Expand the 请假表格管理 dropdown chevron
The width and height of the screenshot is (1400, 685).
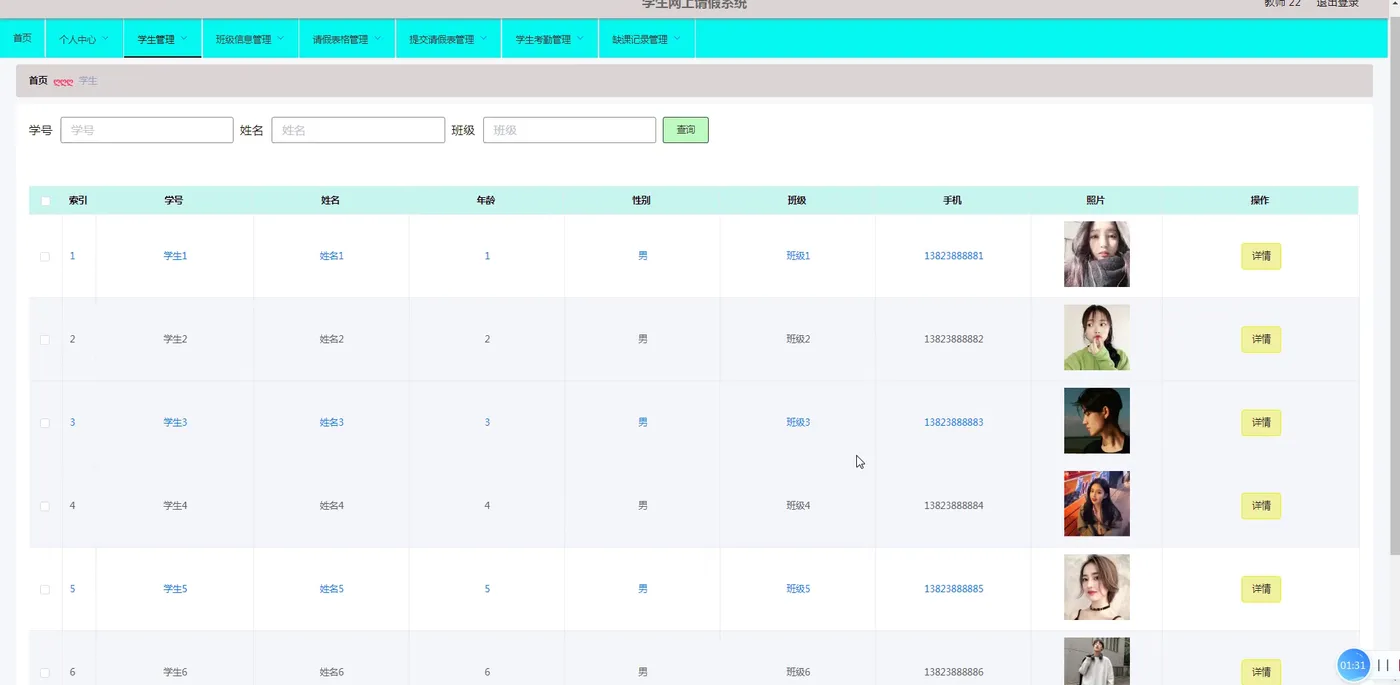click(377, 39)
